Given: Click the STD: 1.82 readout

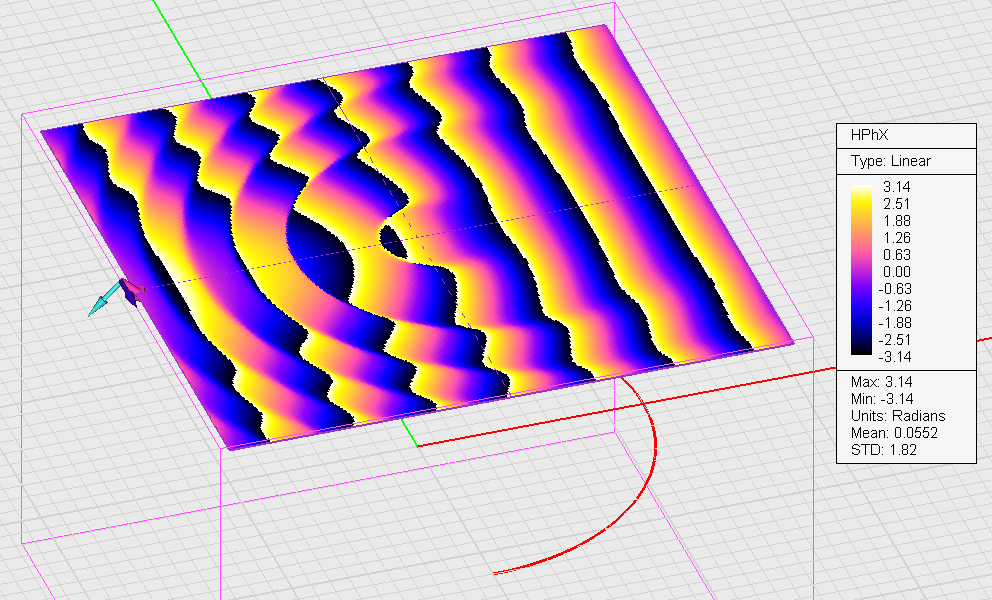Looking at the screenshot, I should pyautogui.click(x=877, y=450).
